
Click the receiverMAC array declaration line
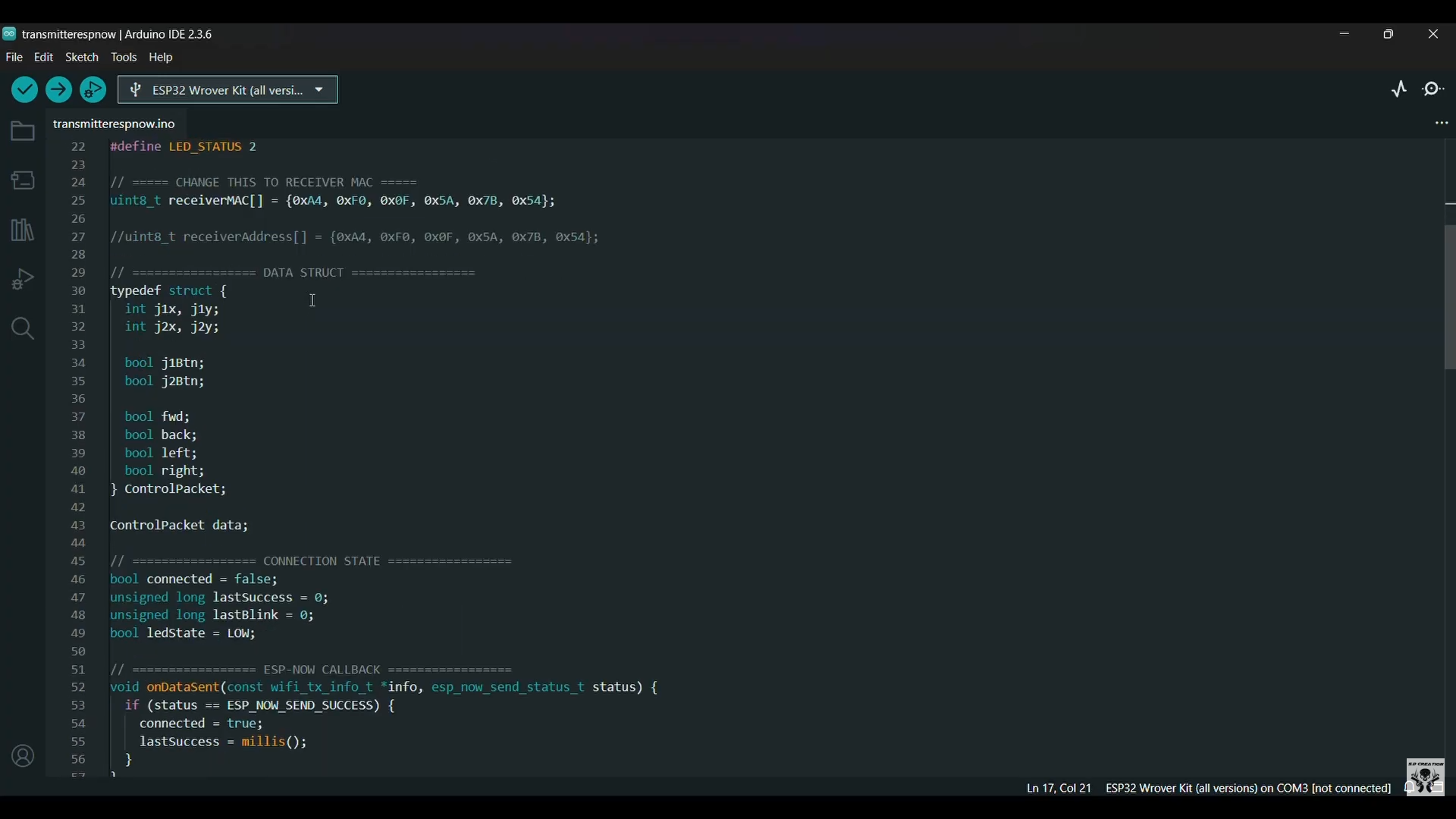[334, 201]
